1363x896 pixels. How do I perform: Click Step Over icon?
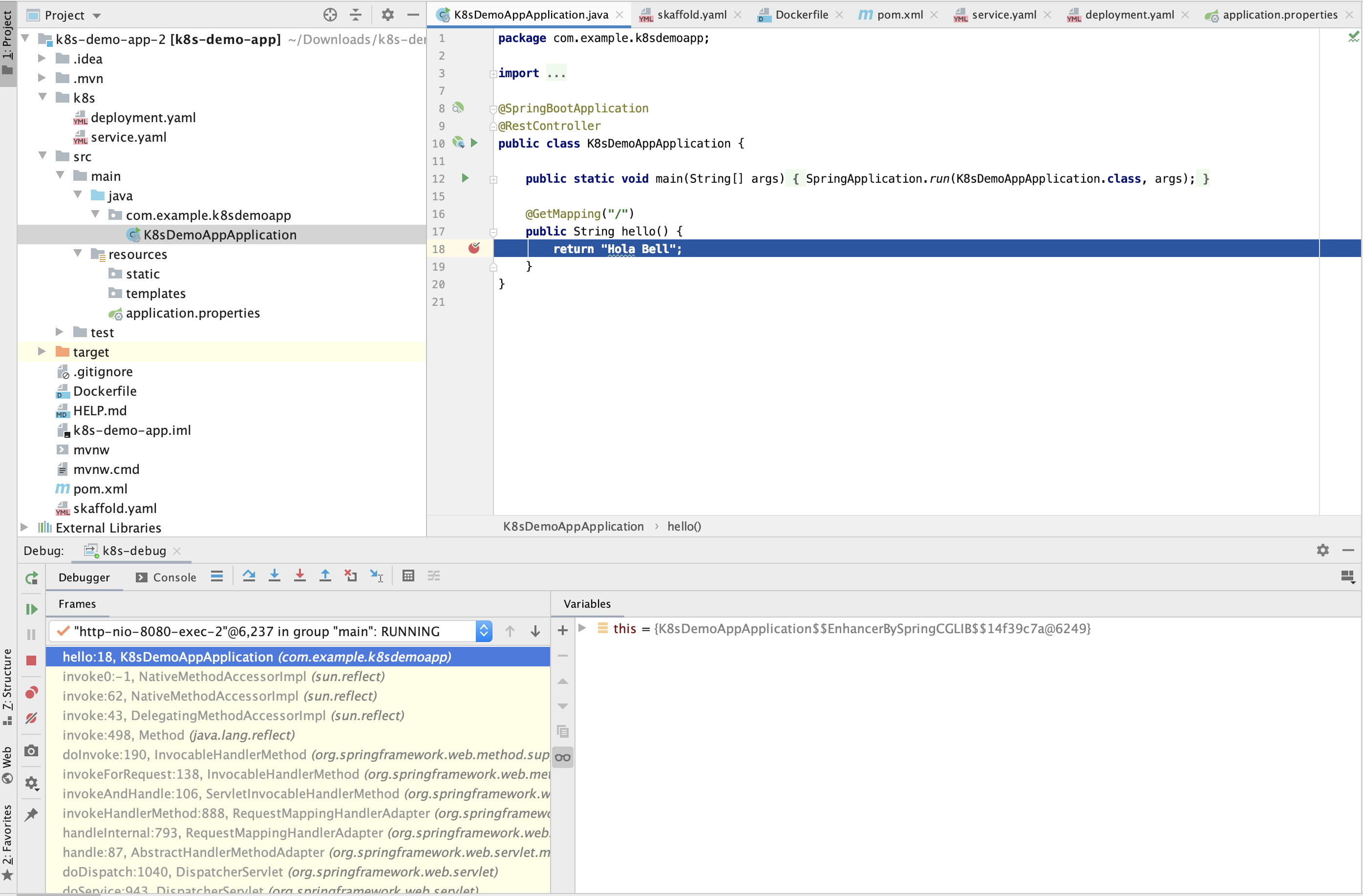(x=249, y=576)
